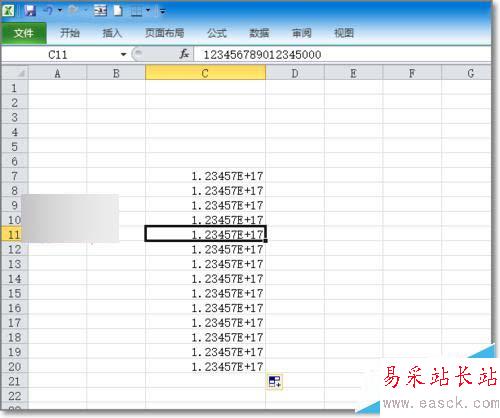Click cell C20 showing 1.23457E+17
This screenshot has height=418, width=500.
point(205,366)
